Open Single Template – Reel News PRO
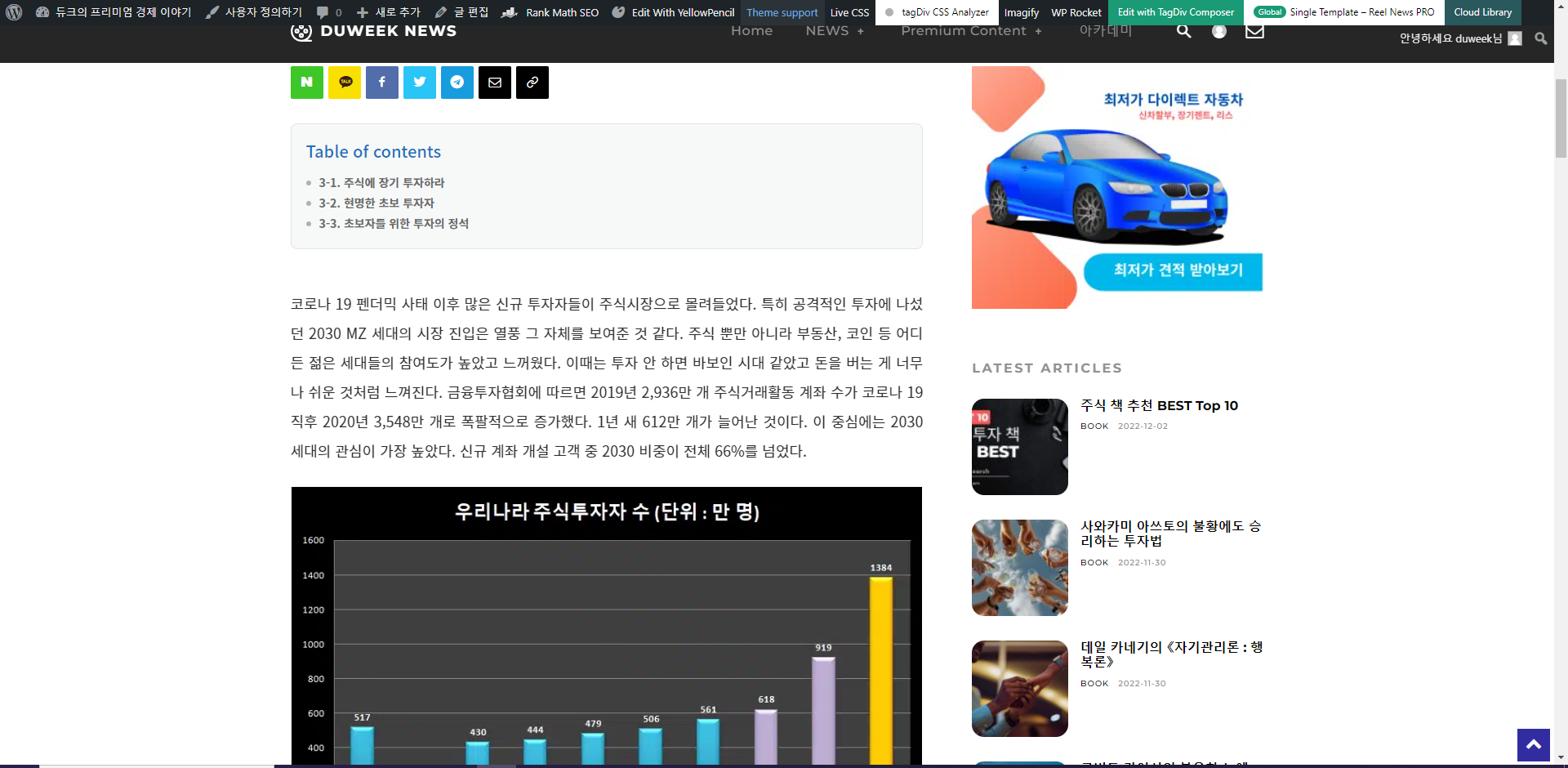1568x768 pixels. coord(1344,12)
